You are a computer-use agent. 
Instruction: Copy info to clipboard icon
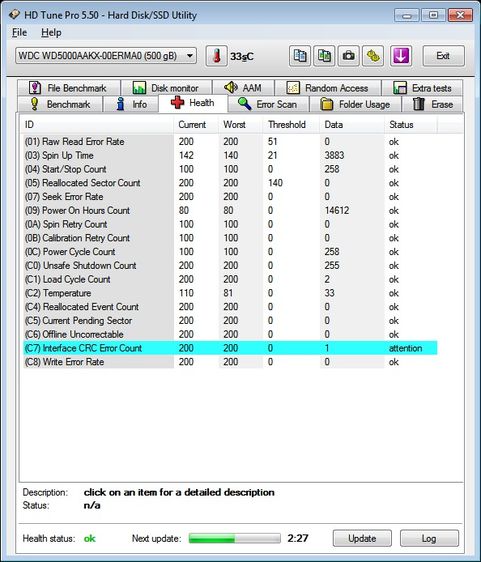(x=300, y=56)
